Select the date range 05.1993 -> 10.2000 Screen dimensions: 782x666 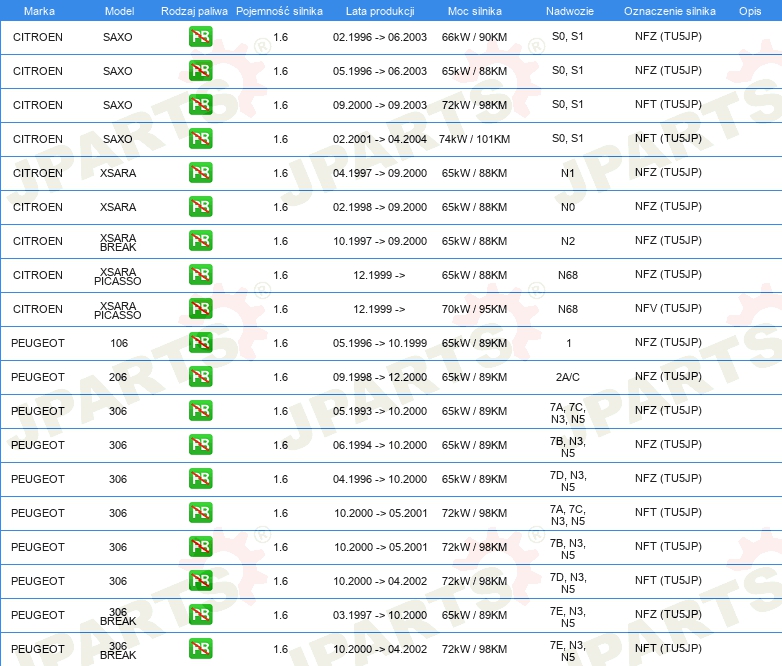tap(380, 411)
